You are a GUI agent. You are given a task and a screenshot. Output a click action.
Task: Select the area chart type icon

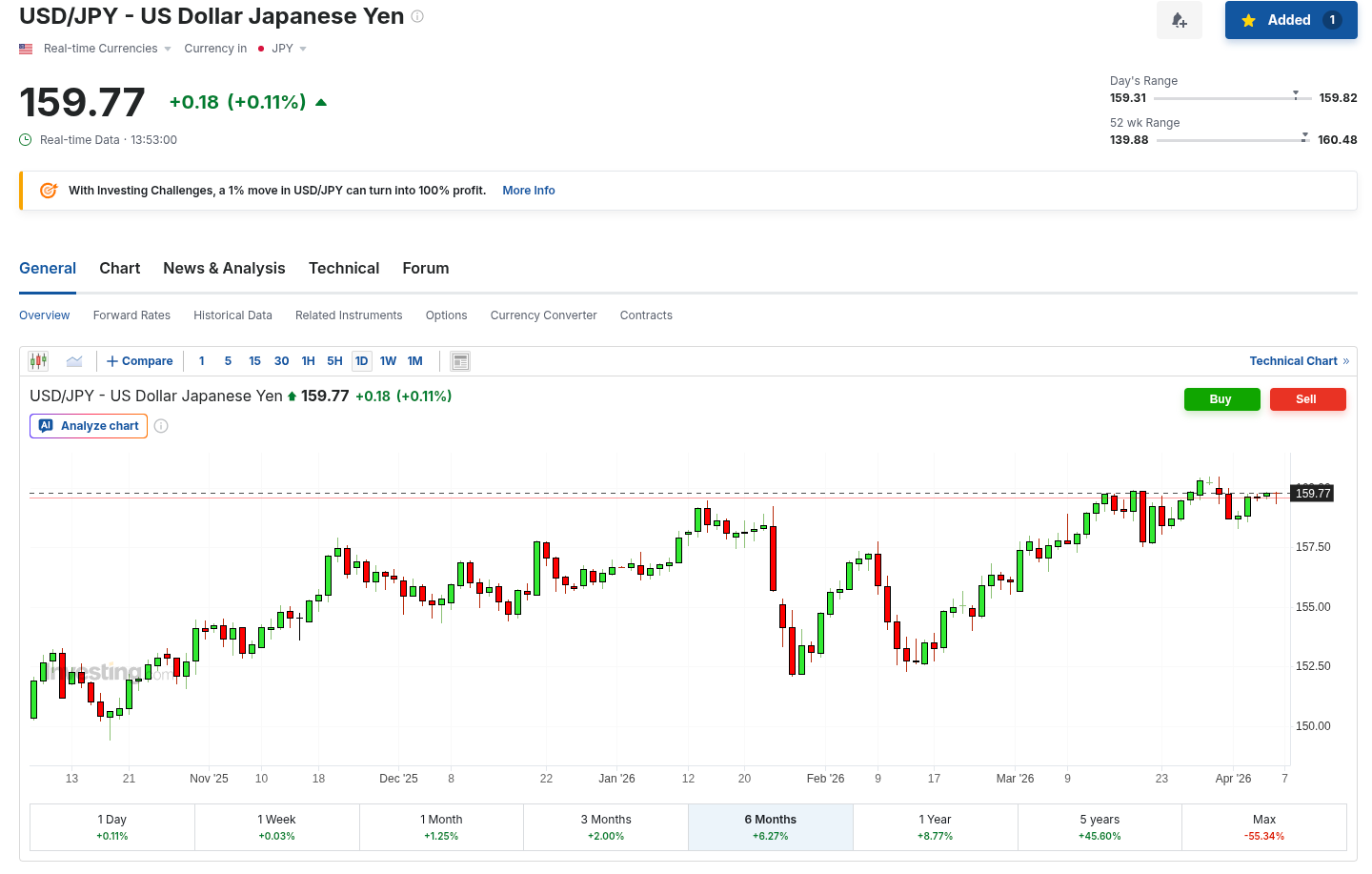(74, 361)
